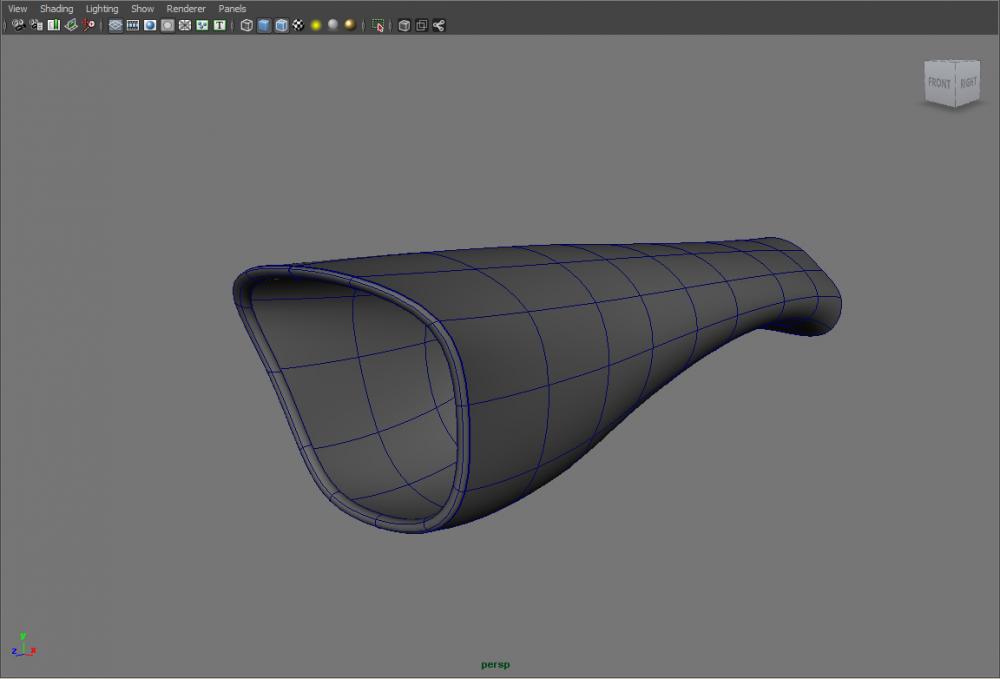Toggle use all lights yellow sphere
Image resolution: width=1000 pixels, height=679 pixels.
[x=316, y=25]
